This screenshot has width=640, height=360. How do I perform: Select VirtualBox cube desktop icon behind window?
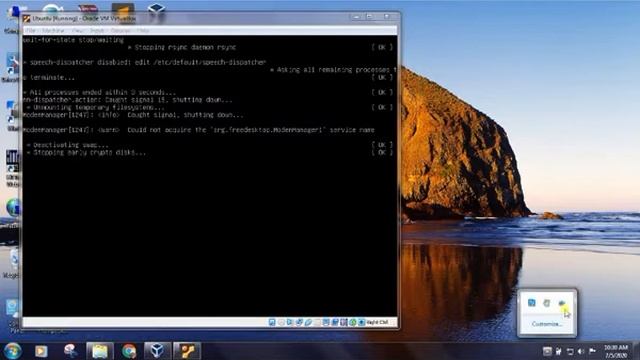(x=156, y=8)
